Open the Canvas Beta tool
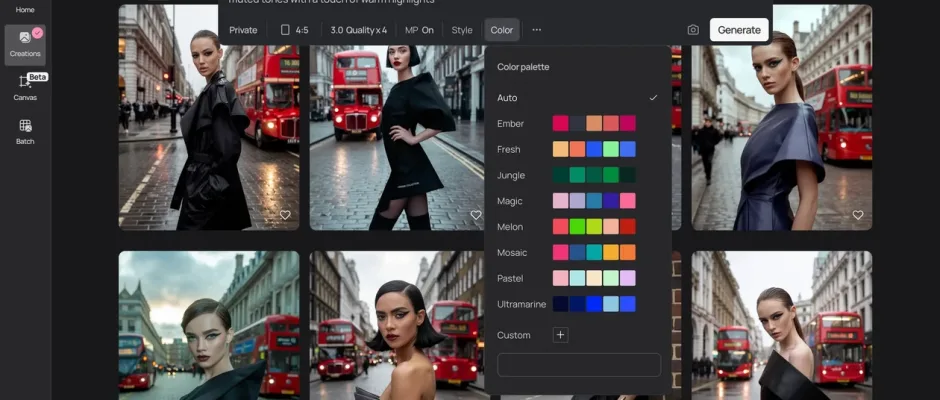 (25, 88)
